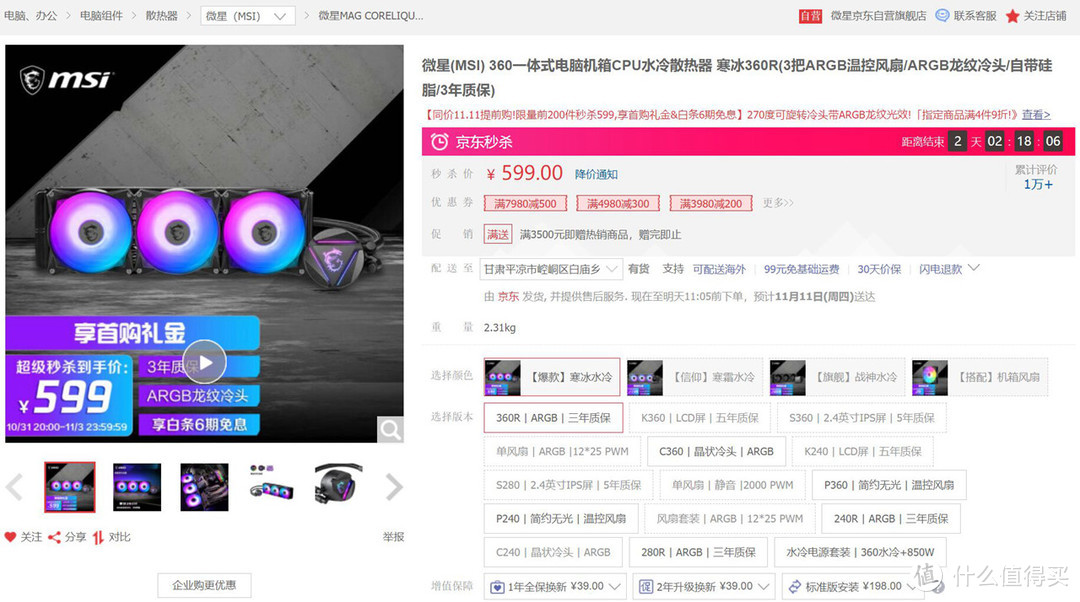Select version 280R | ARGB | 三年质保
1080x602 pixels.
click(698, 552)
